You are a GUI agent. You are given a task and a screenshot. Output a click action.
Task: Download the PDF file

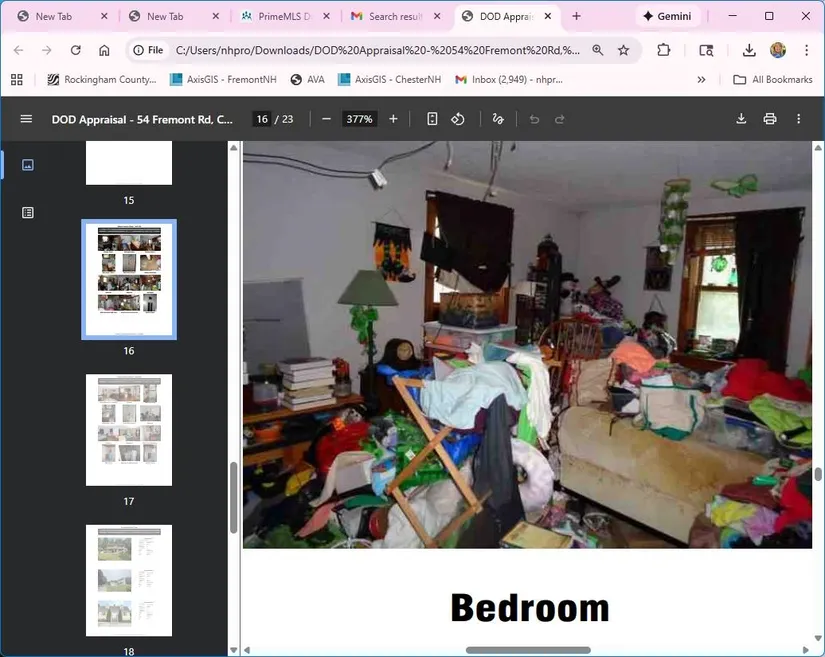click(x=741, y=119)
